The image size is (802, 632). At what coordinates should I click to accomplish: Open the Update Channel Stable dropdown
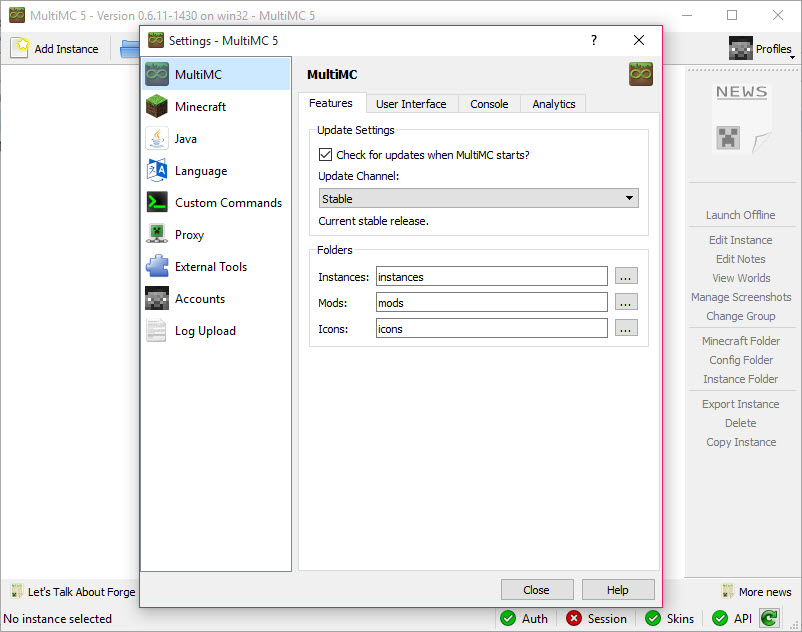pyautogui.click(x=478, y=198)
